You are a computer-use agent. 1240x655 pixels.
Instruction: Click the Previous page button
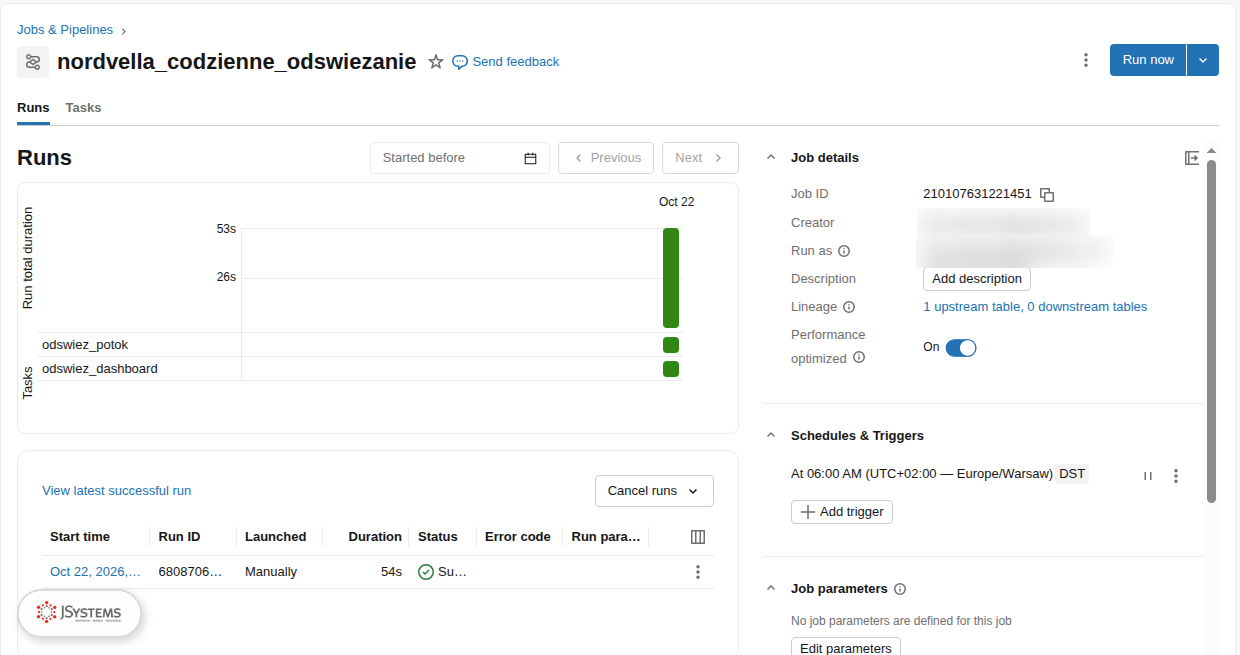point(606,158)
